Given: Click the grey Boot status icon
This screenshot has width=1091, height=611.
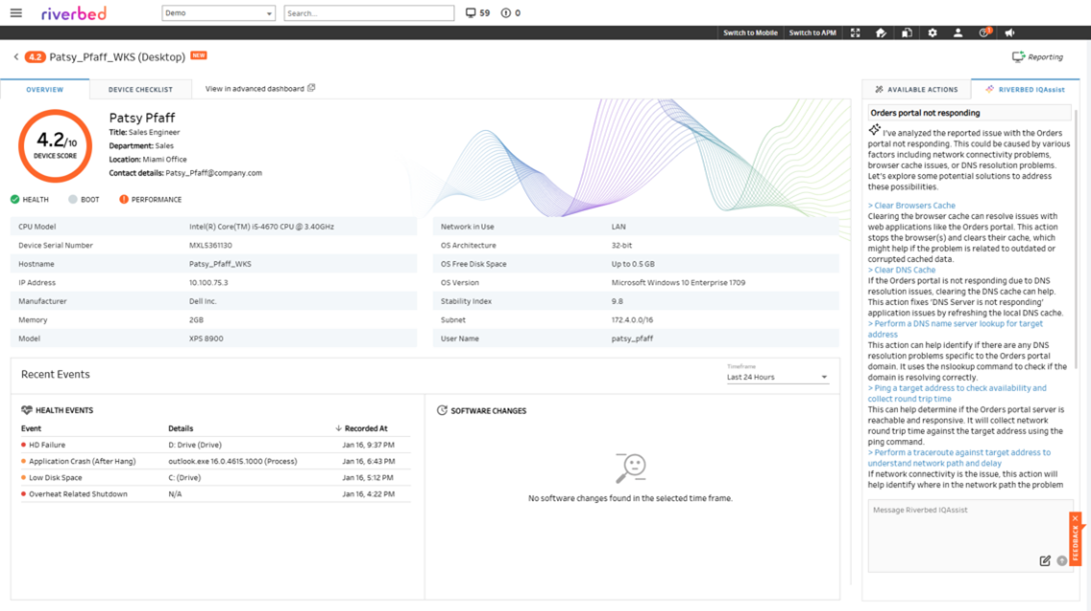Looking at the screenshot, I should point(72,199).
